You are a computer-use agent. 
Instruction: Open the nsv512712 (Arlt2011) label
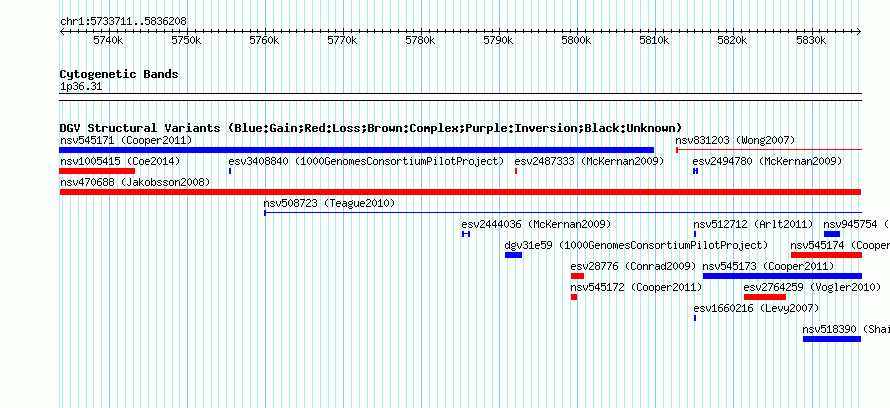(753, 224)
